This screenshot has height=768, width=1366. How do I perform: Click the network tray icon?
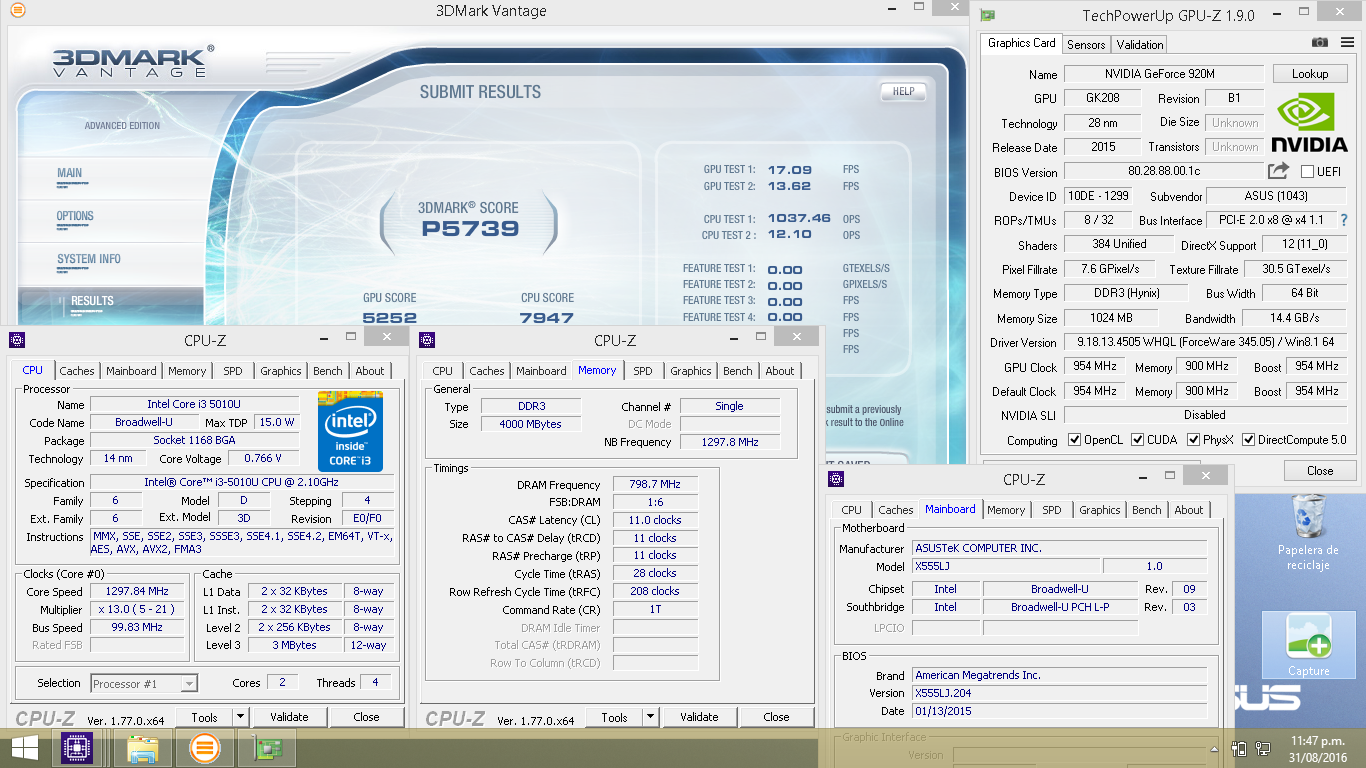(1262, 748)
